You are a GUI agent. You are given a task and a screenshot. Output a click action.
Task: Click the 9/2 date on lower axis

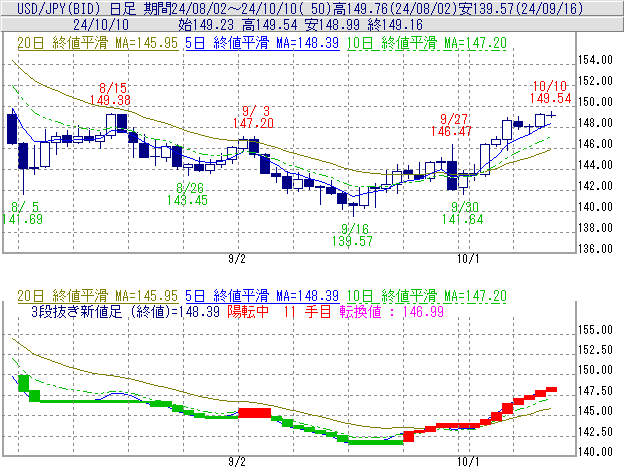(237, 462)
